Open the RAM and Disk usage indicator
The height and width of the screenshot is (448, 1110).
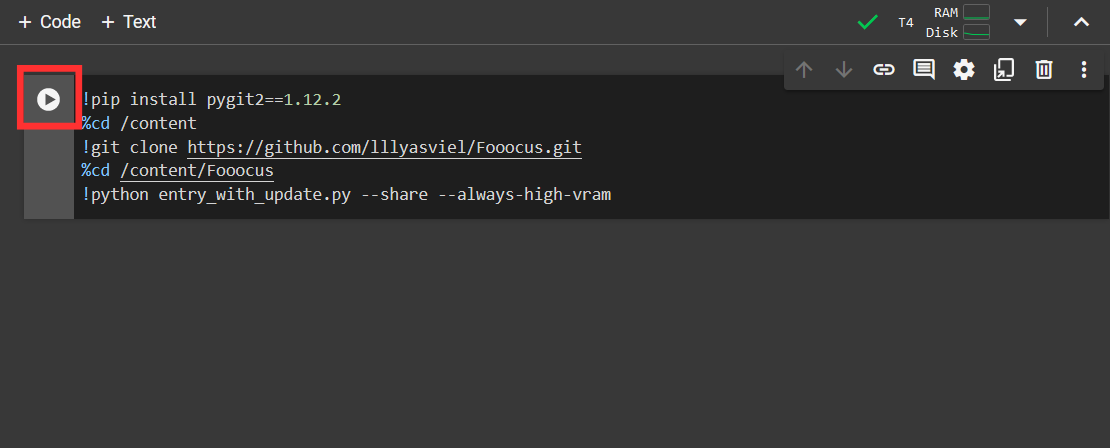pos(958,22)
